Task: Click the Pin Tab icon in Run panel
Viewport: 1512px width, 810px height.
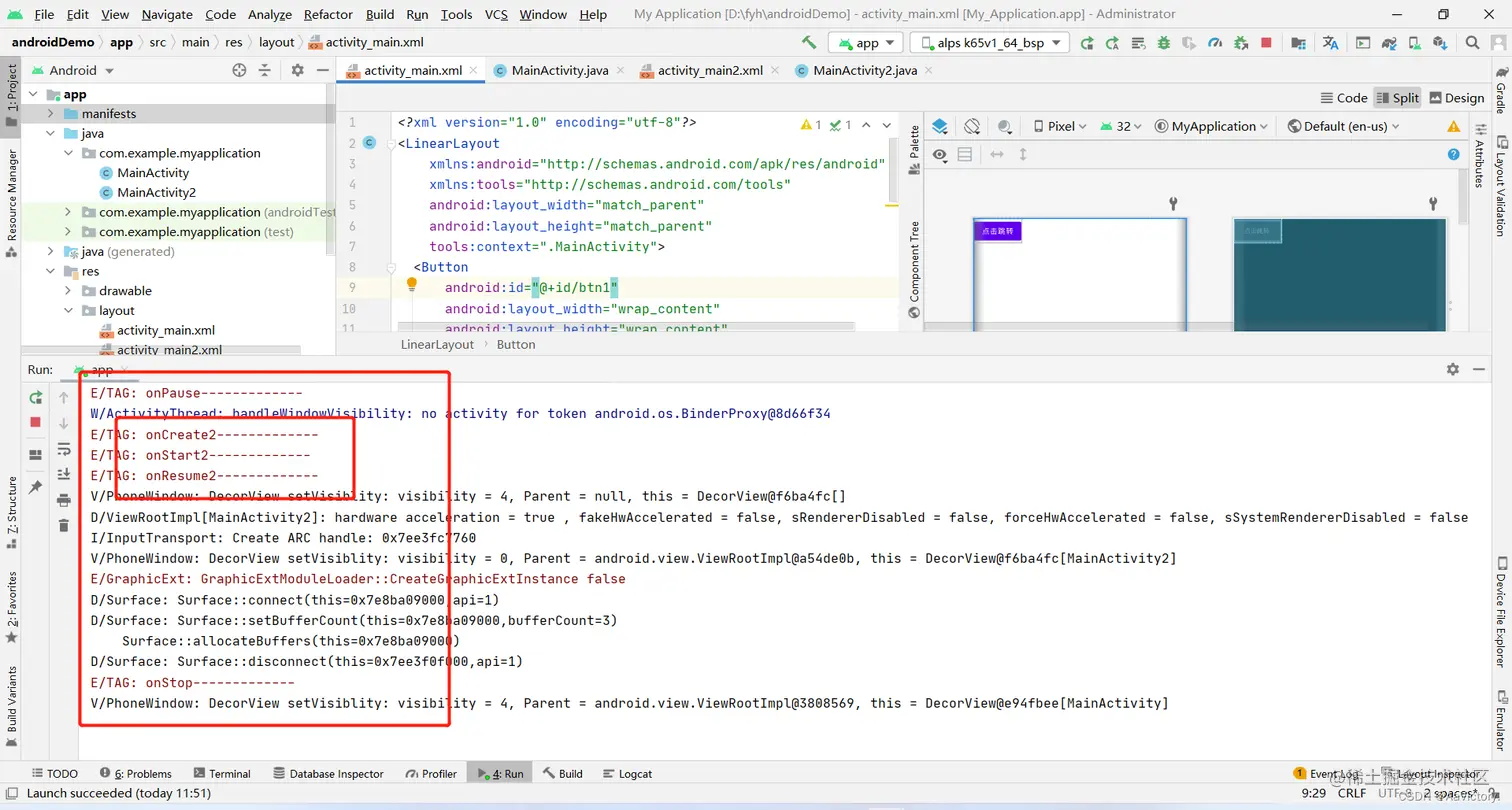Action: click(x=36, y=487)
